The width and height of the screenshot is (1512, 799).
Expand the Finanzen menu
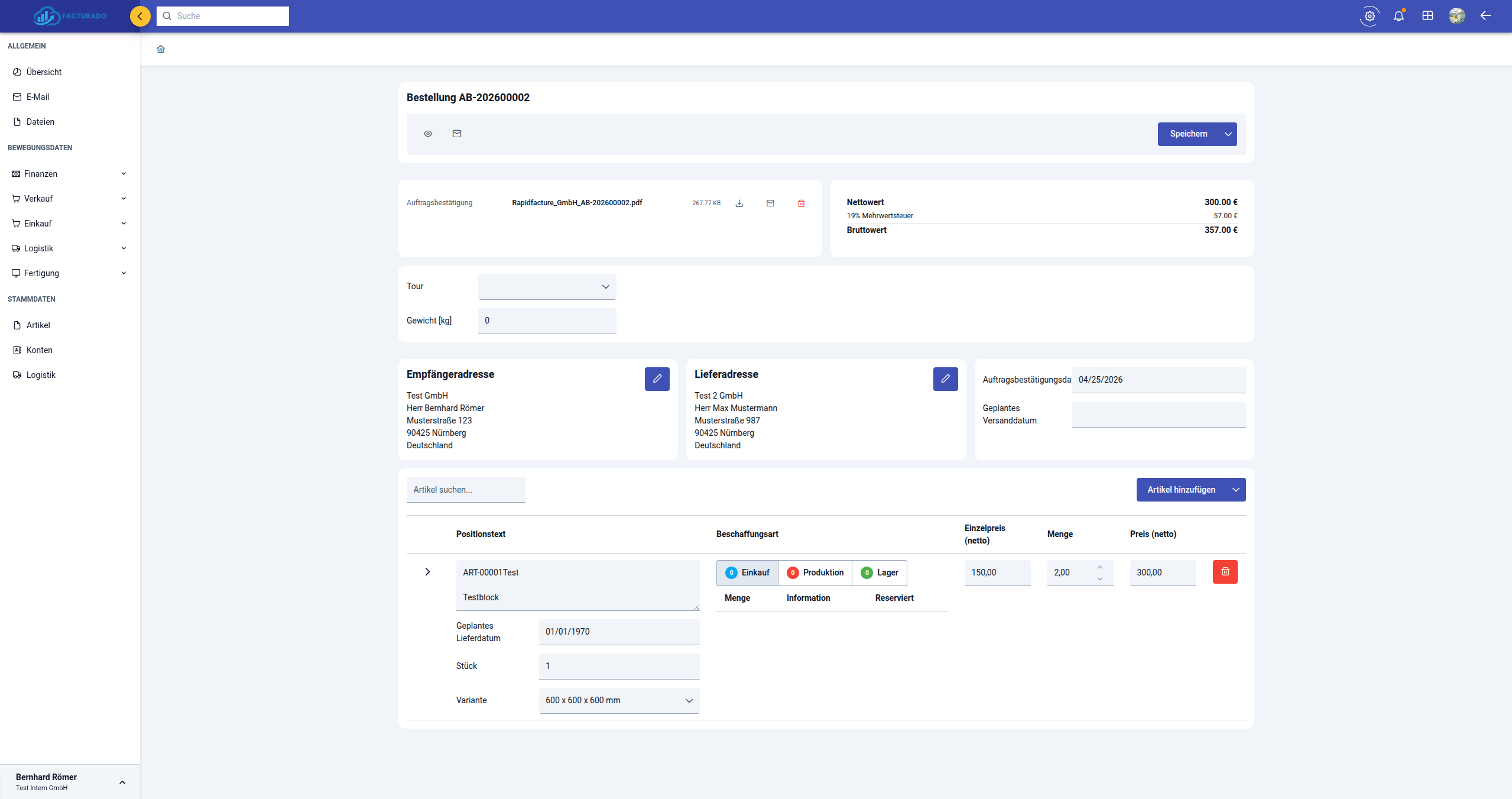70,174
